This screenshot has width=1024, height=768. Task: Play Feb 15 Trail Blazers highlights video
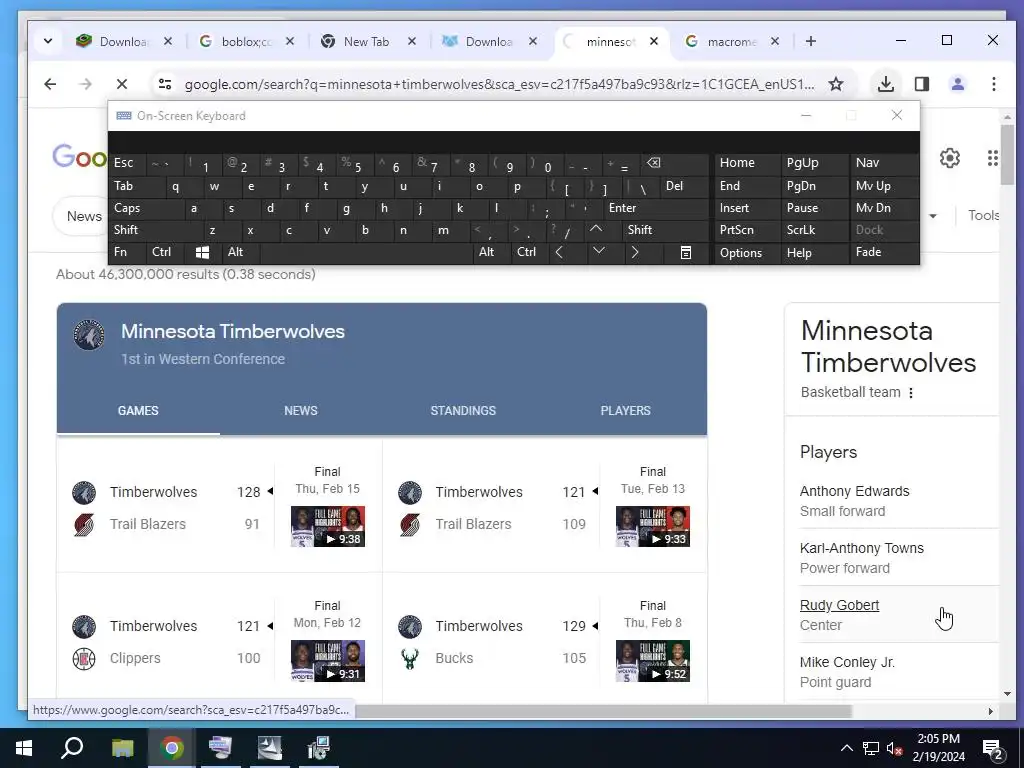pyautogui.click(x=327, y=526)
